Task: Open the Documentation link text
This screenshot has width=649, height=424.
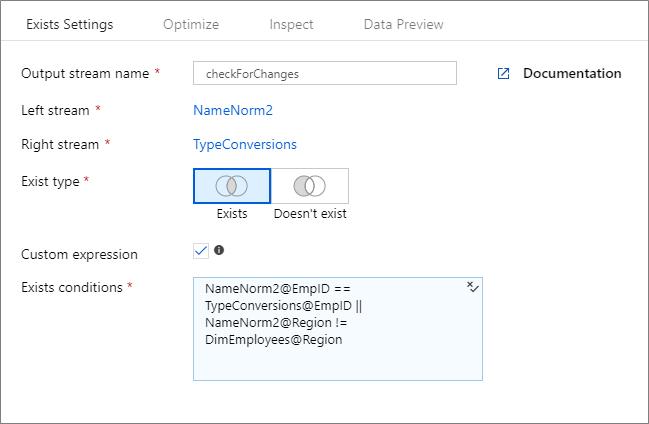Action: [x=572, y=73]
